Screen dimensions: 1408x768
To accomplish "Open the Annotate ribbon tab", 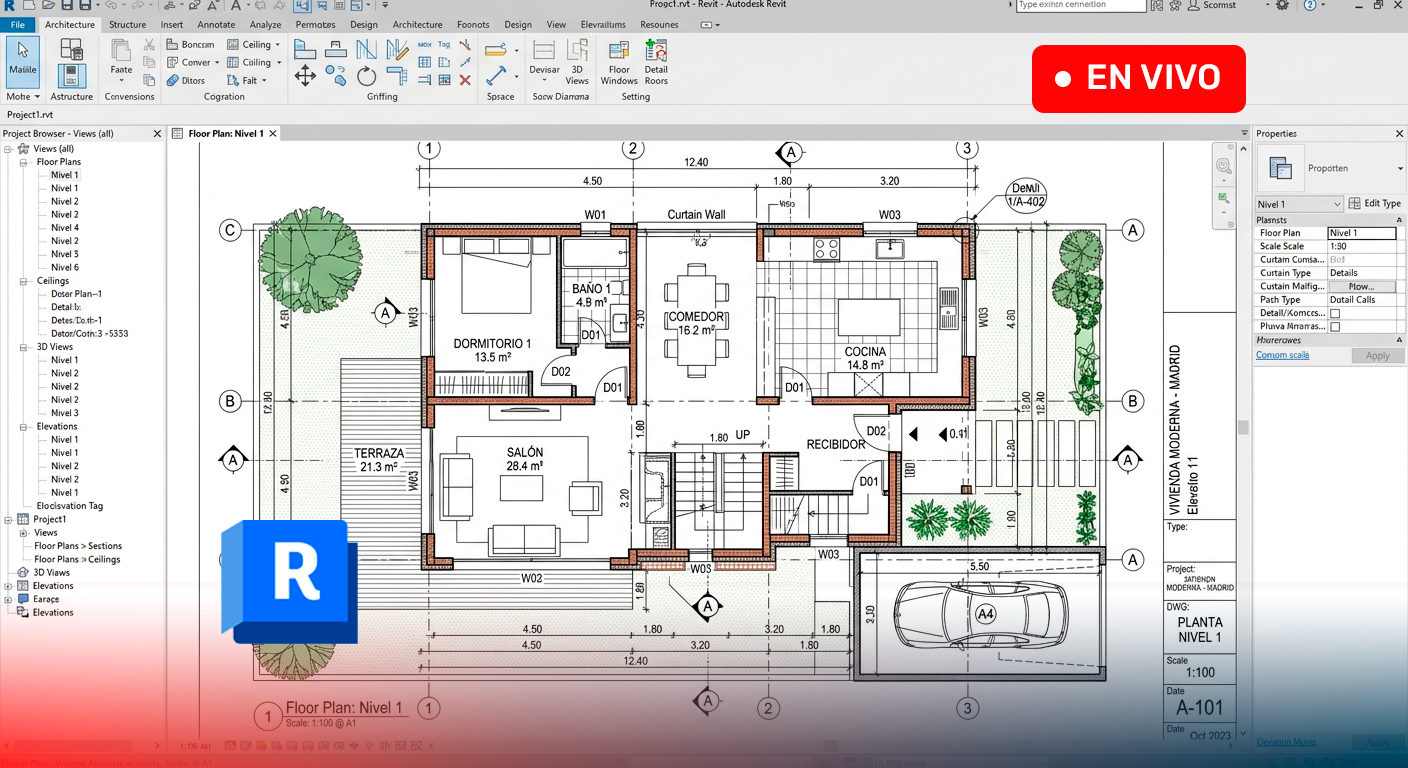I will coord(216,25).
